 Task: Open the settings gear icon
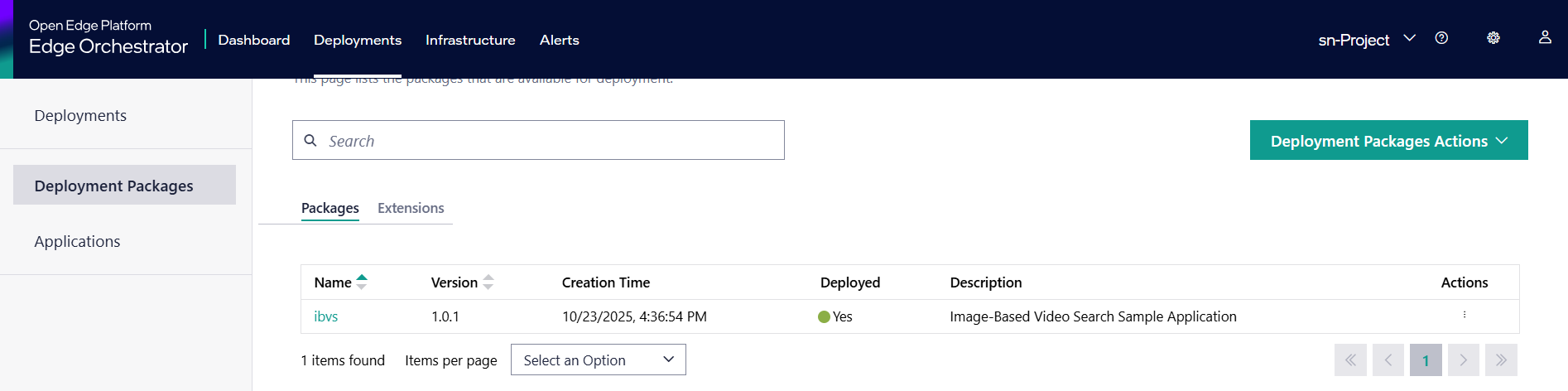1493,38
